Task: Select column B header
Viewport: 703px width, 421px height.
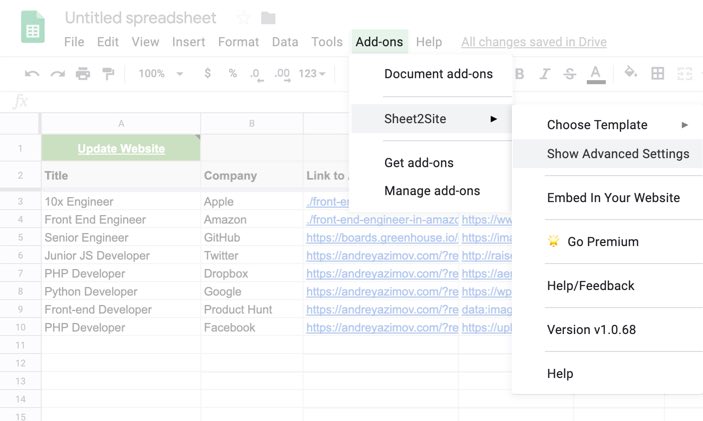Action: pyautogui.click(x=252, y=123)
